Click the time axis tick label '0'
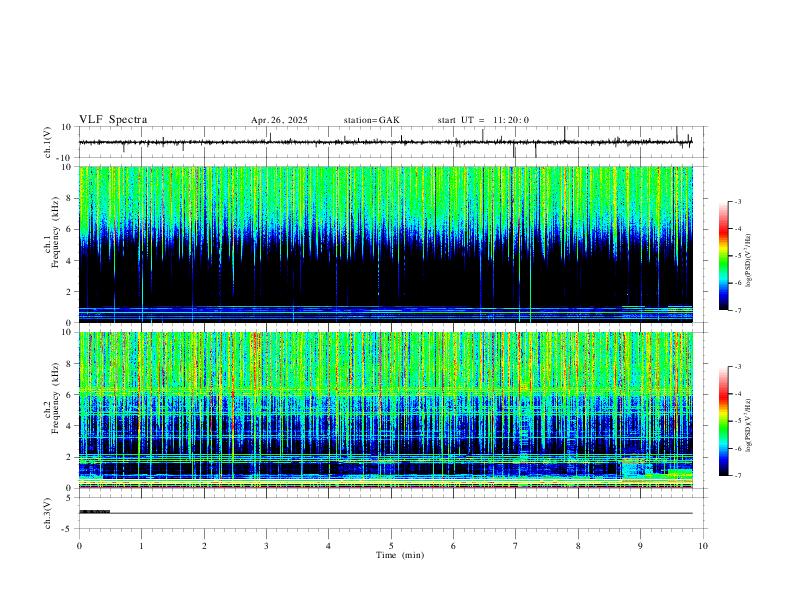Screen dimensions: 792x612 [x=79, y=546]
